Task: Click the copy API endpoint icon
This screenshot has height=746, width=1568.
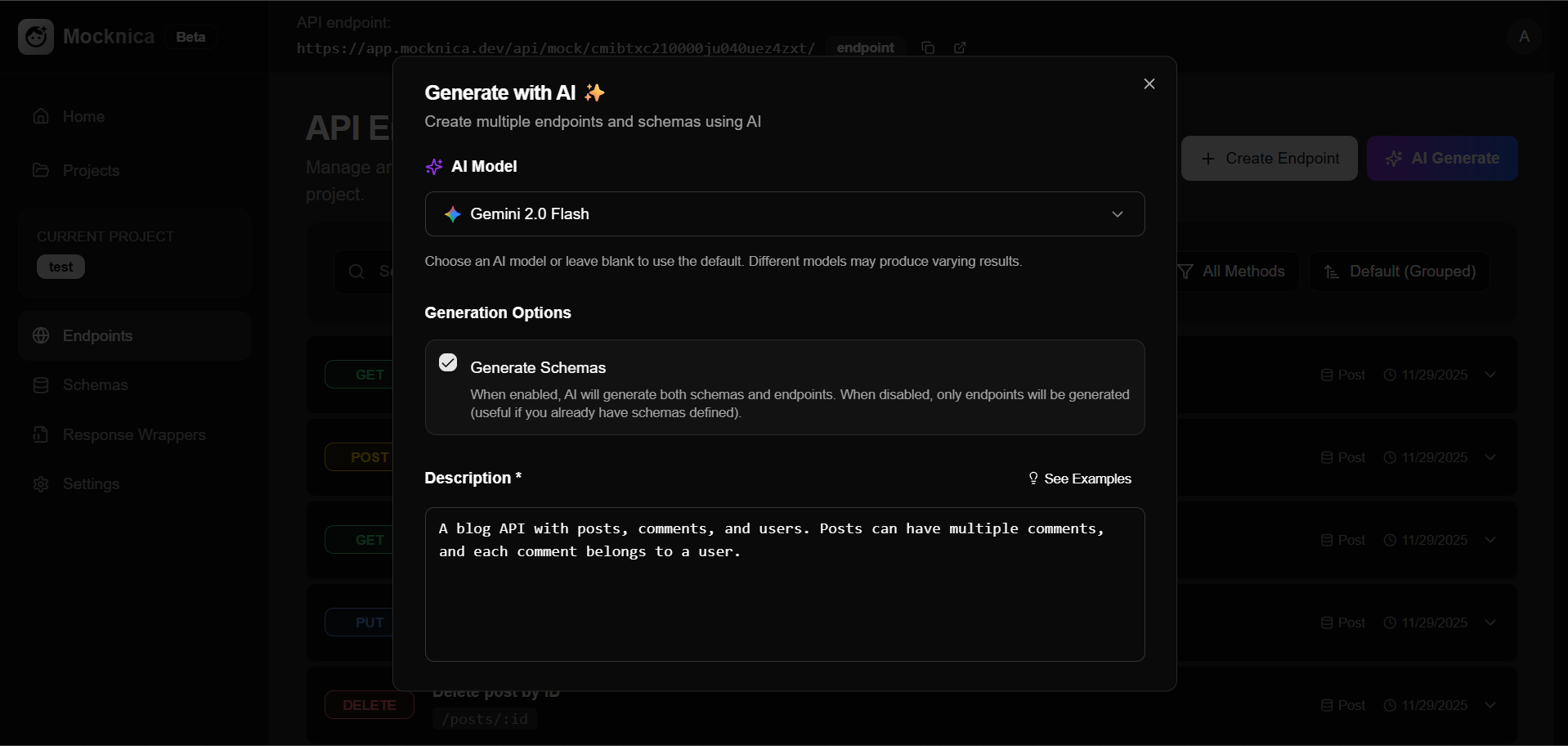Action: tap(928, 47)
